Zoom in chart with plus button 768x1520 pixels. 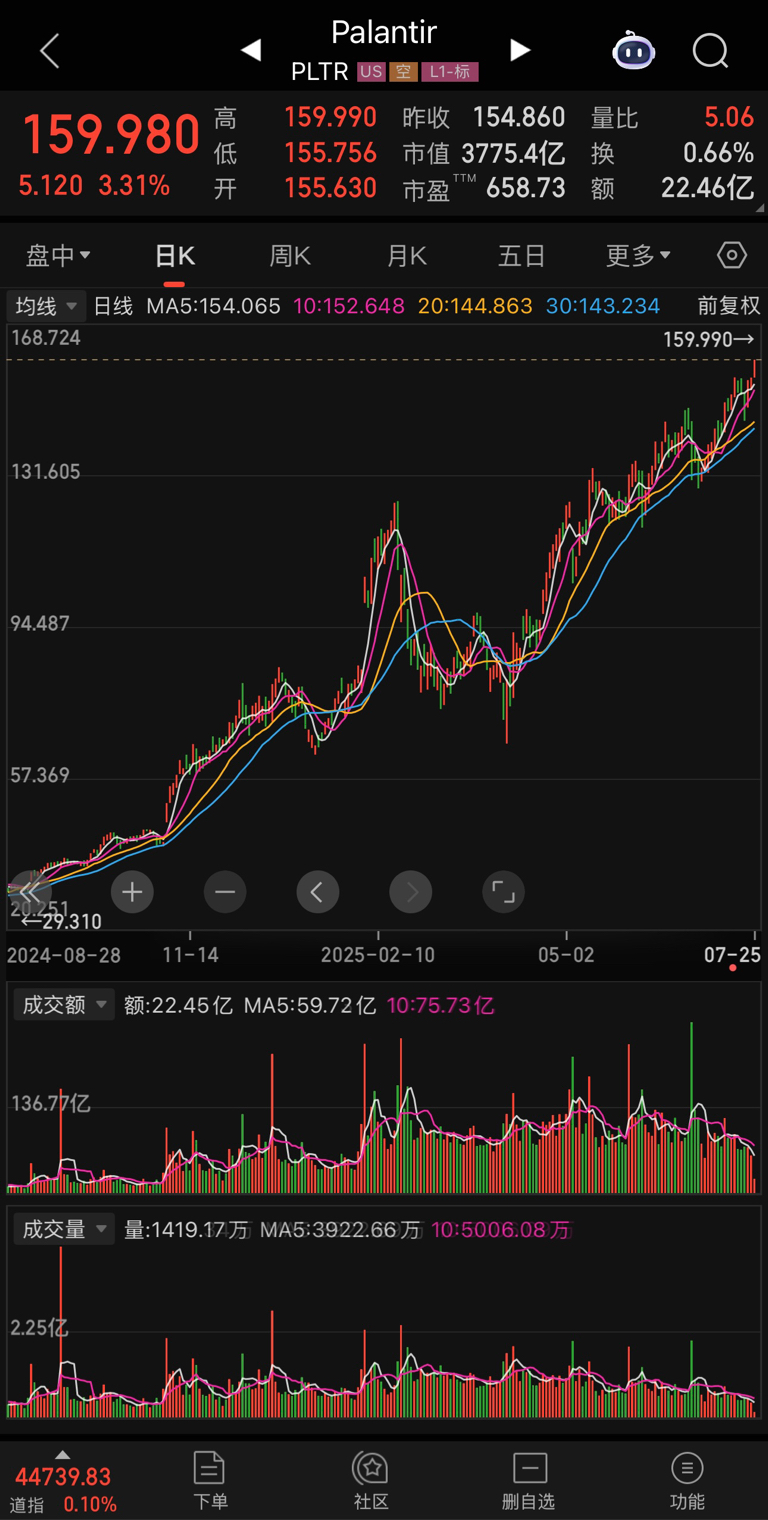click(x=132, y=892)
